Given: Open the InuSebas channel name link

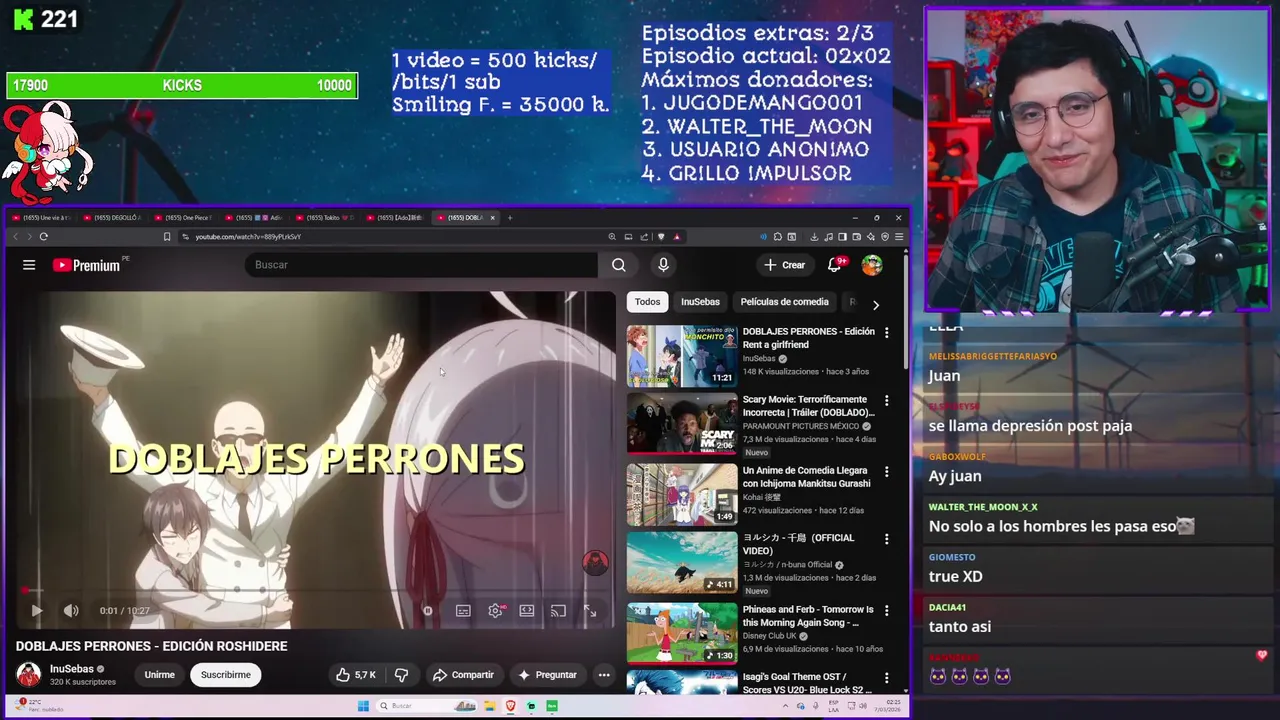Looking at the screenshot, I should tap(72, 669).
